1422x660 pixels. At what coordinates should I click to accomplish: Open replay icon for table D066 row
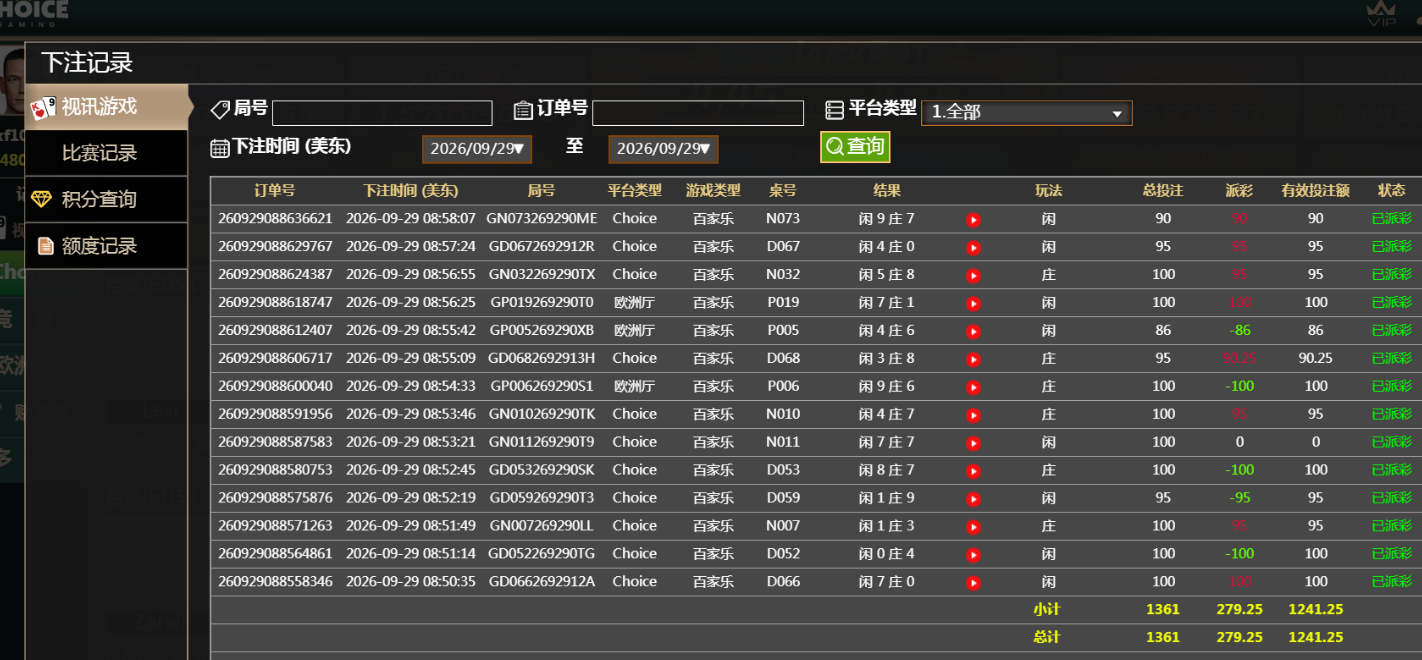(973, 583)
